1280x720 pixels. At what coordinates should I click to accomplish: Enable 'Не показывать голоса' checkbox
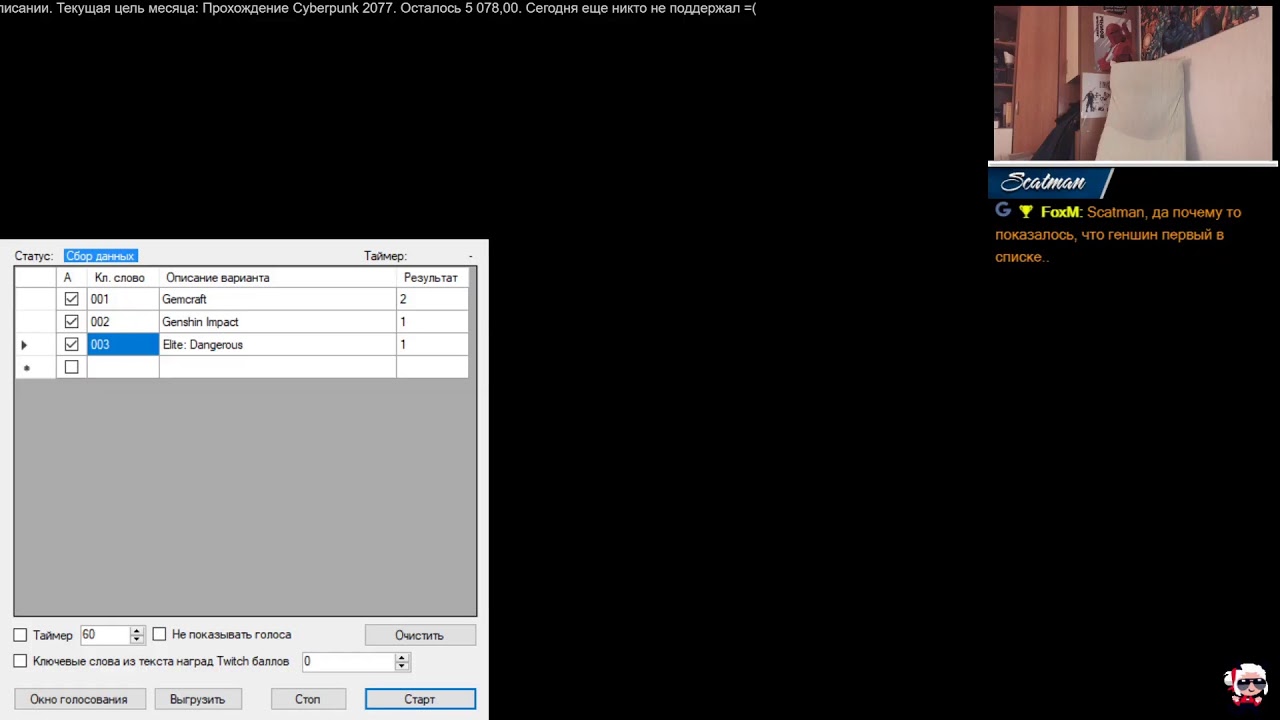[159, 635]
